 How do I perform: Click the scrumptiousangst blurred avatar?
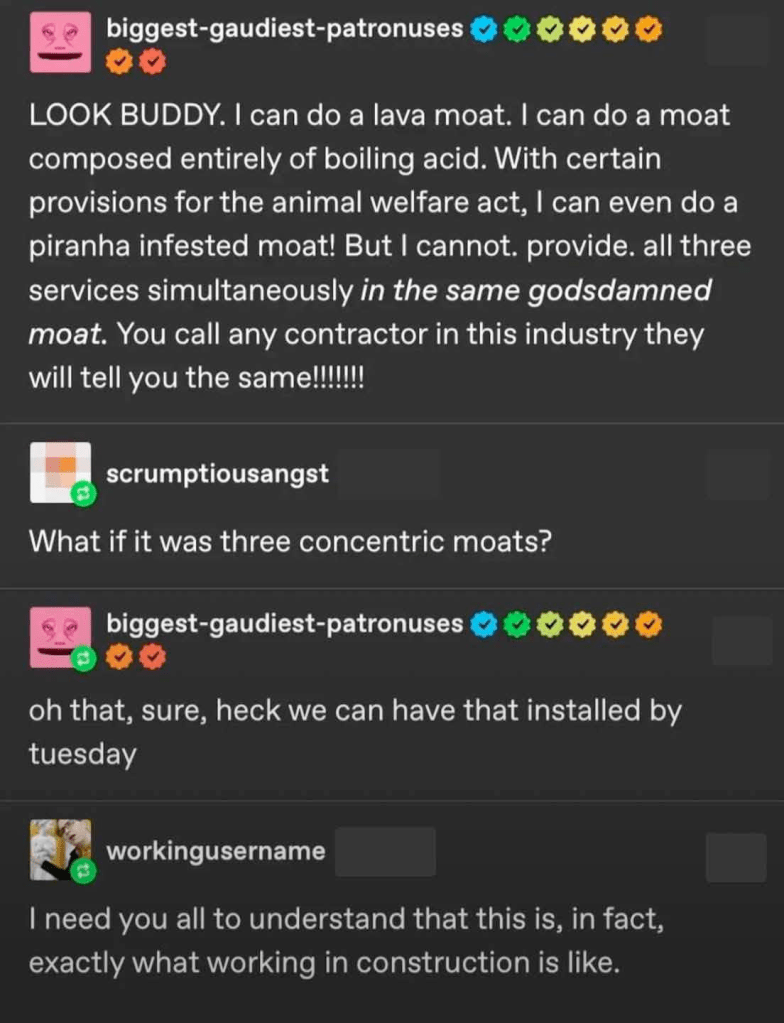[x=60, y=472]
